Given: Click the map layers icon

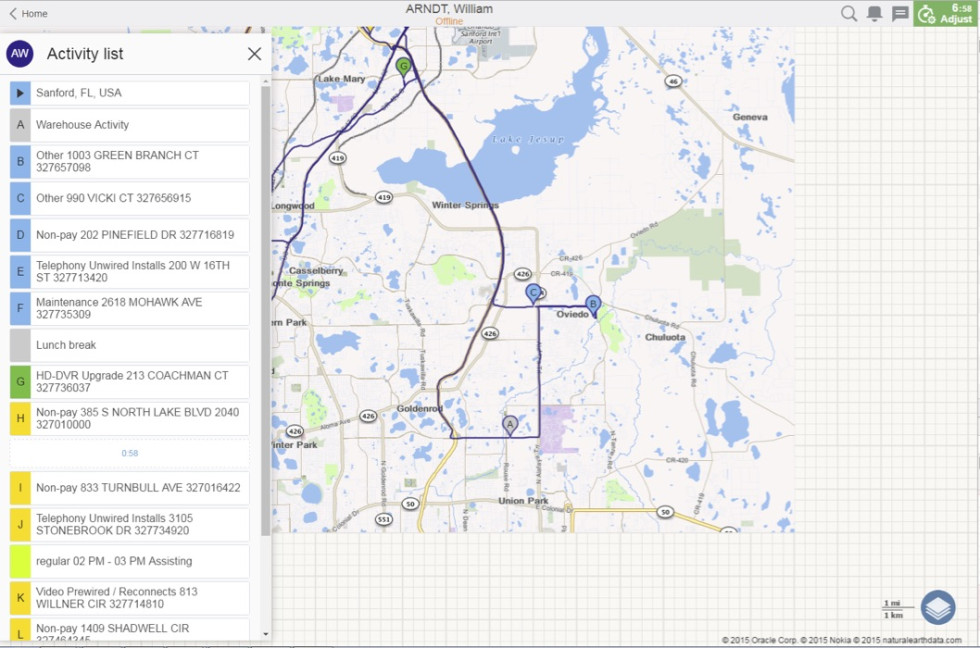Looking at the screenshot, I should [x=937, y=607].
